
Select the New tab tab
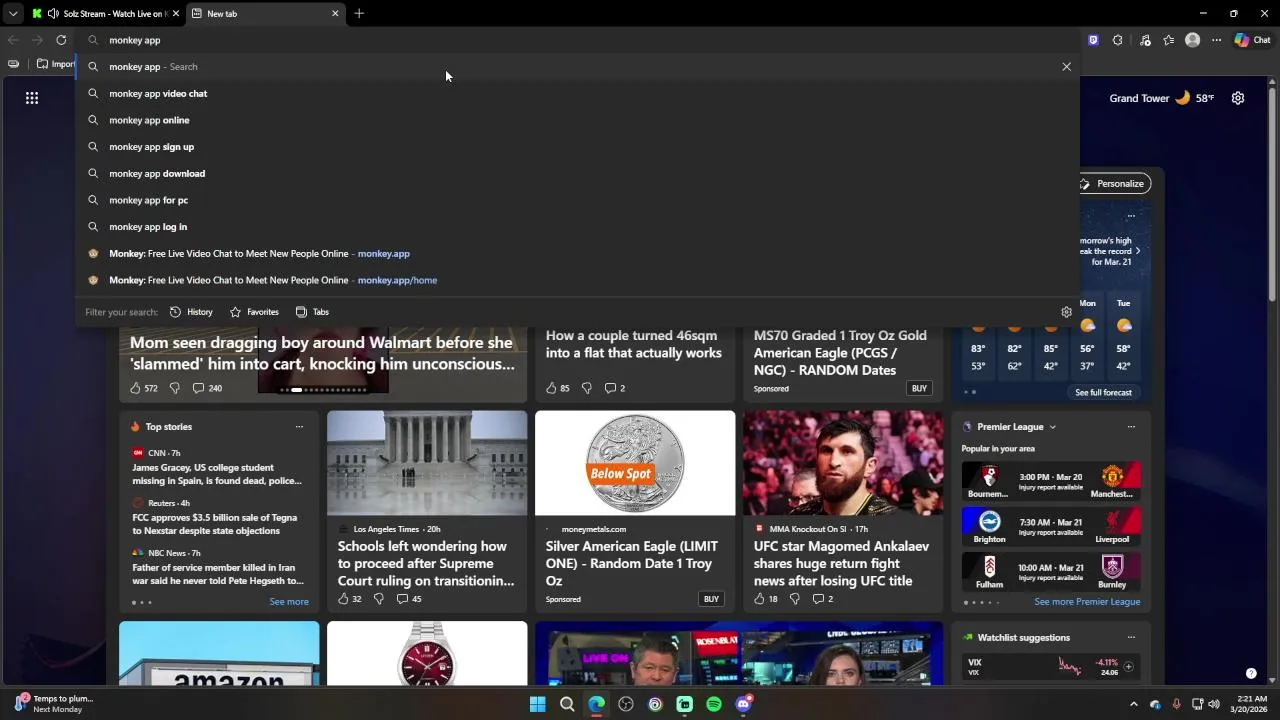point(265,14)
